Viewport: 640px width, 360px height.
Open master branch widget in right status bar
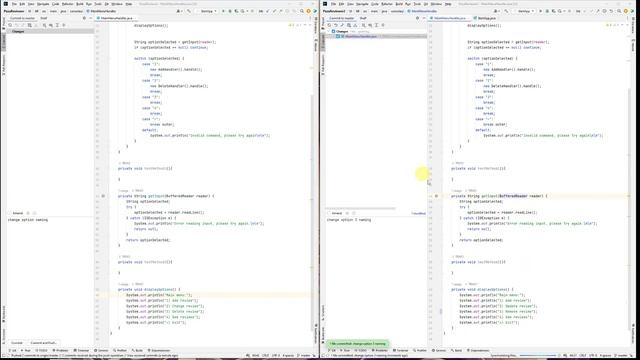[622, 356]
